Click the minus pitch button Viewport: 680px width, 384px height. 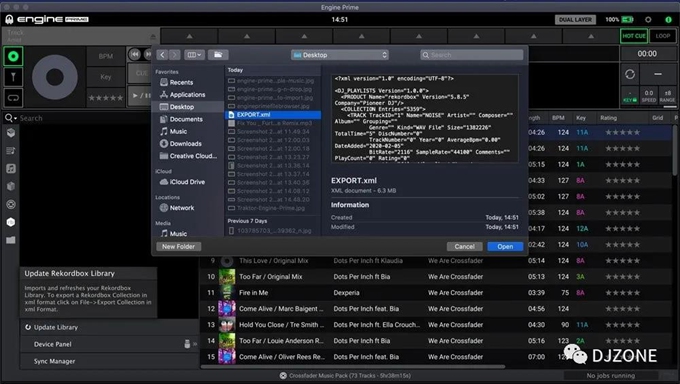coord(658,74)
